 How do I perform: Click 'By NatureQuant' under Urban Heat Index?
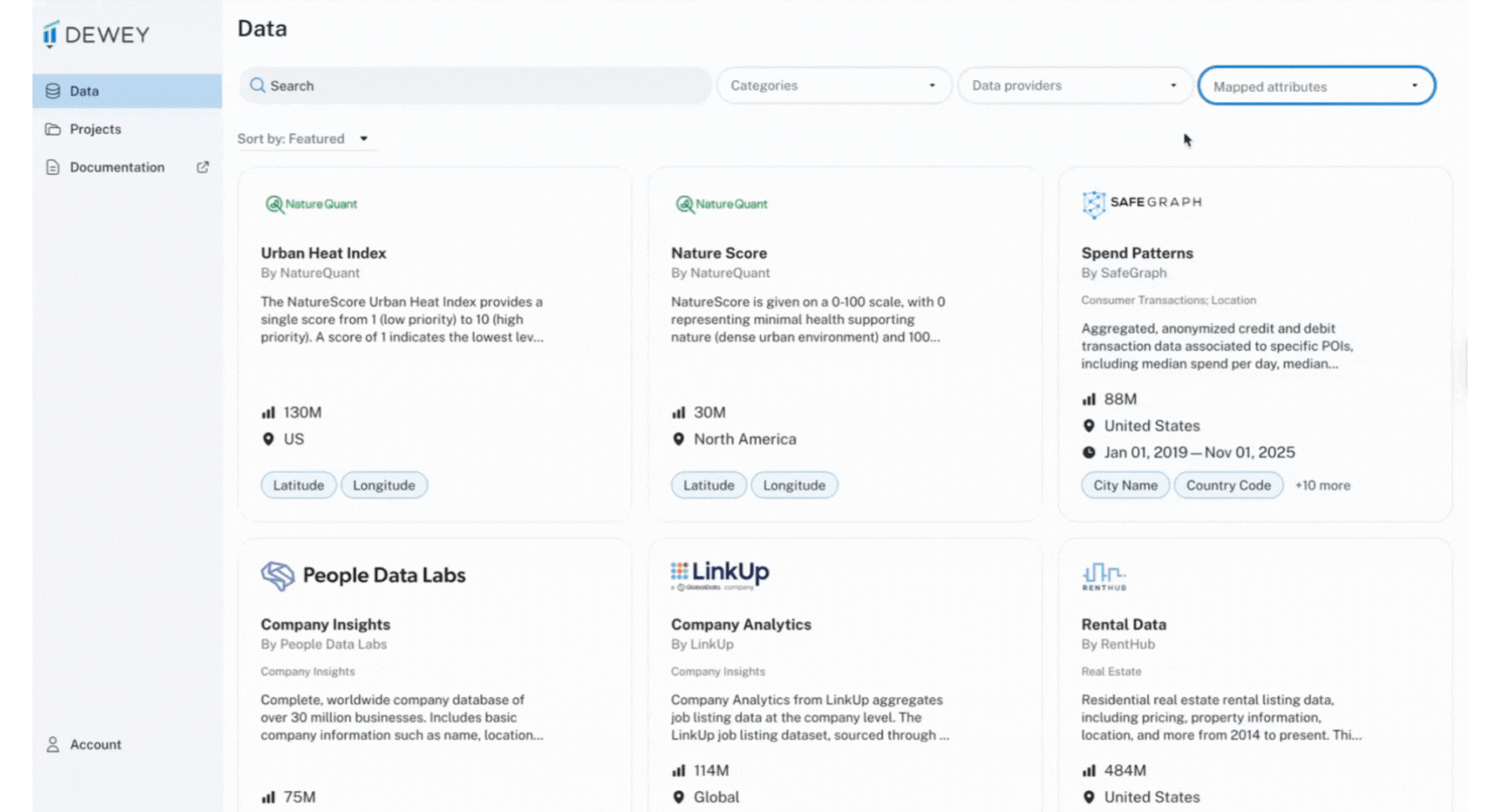coord(310,273)
